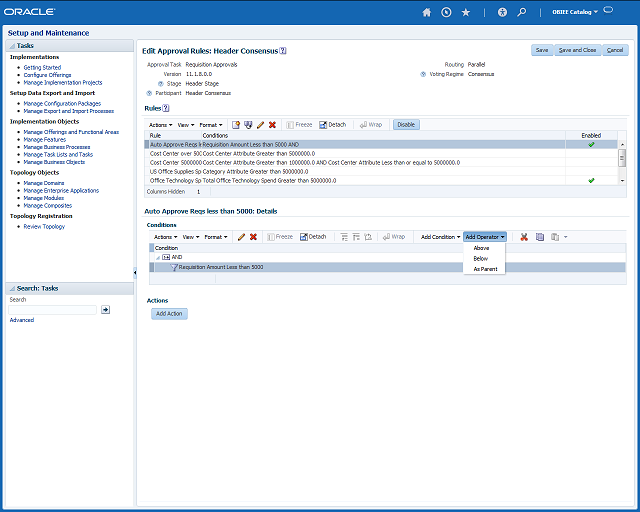Collapse the AND node in Conditions
The height and width of the screenshot is (512, 640).
click(x=158, y=258)
